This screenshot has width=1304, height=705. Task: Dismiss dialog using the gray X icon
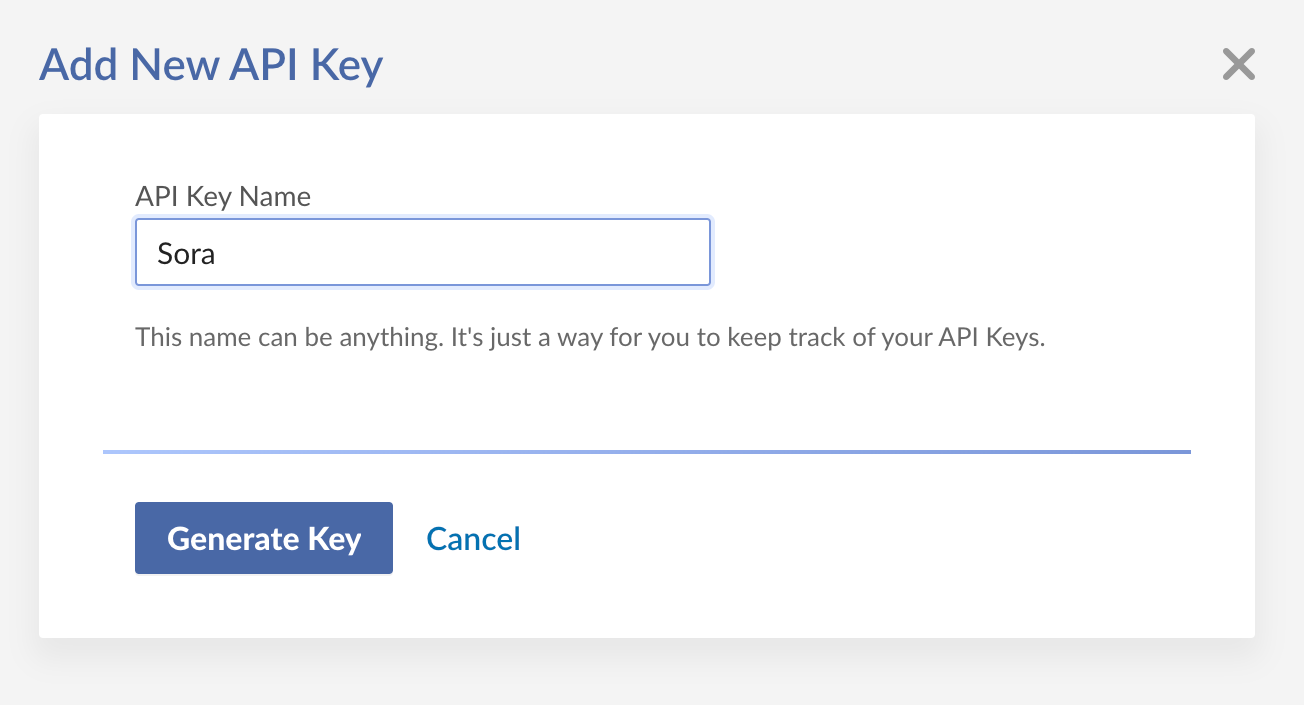click(1238, 65)
